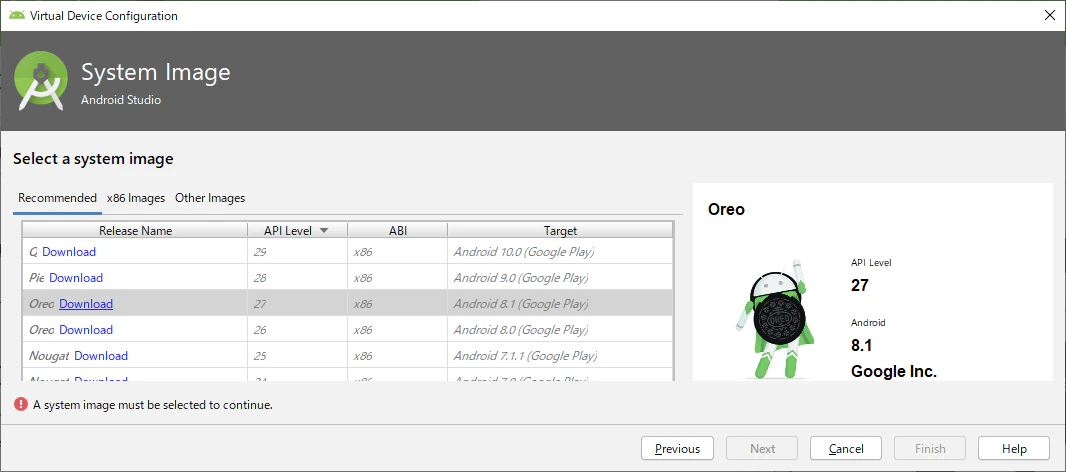This screenshot has height=472, width=1066.
Task: Select the Recommended tab
Action: [57, 198]
